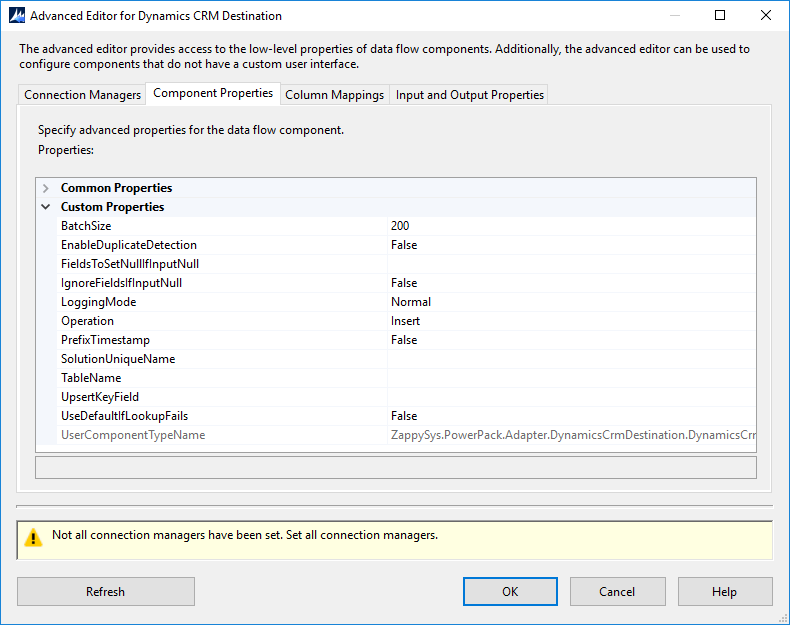790x625 pixels.
Task: Click the Refresh button
Action: (x=106, y=591)
